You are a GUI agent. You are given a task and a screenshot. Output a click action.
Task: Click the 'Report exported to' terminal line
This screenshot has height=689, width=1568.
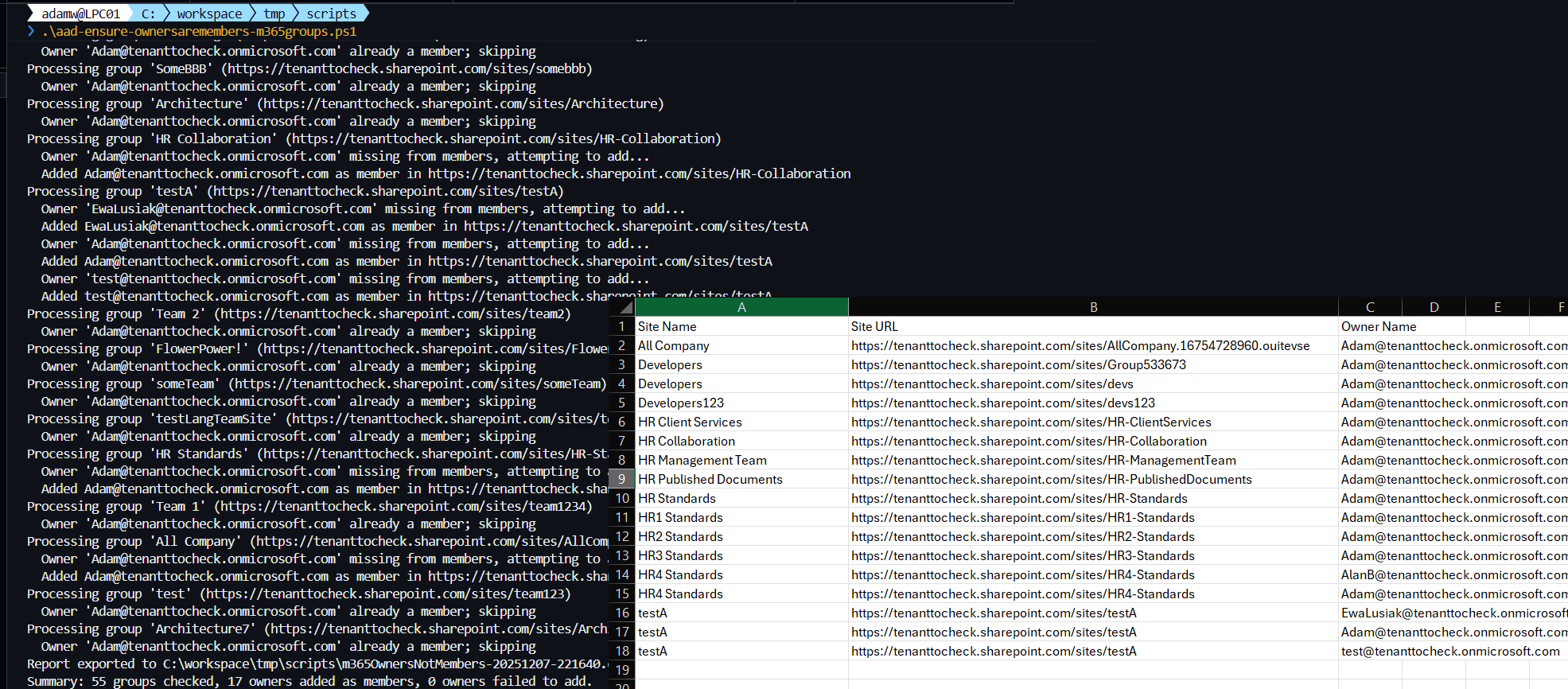(x=317, y=664)
